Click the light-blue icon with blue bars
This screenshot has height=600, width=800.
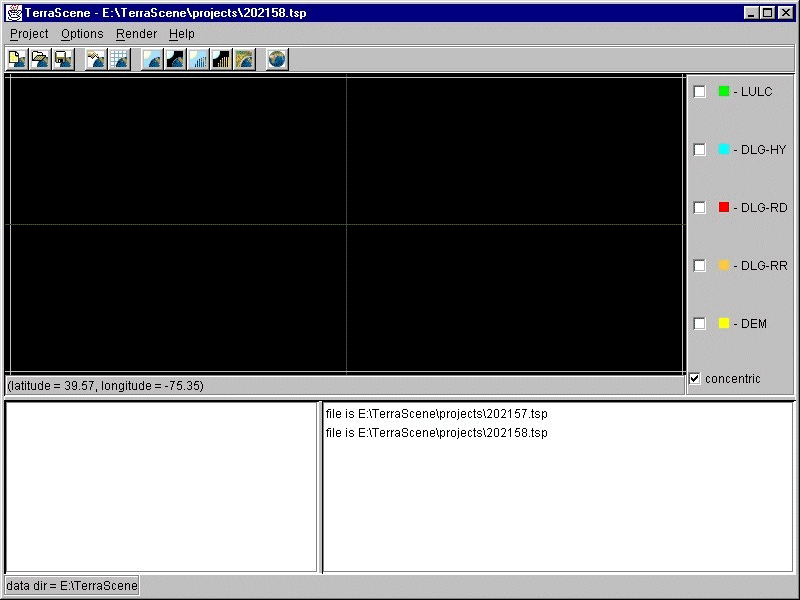pyautogui.click(x=198, y=60)
